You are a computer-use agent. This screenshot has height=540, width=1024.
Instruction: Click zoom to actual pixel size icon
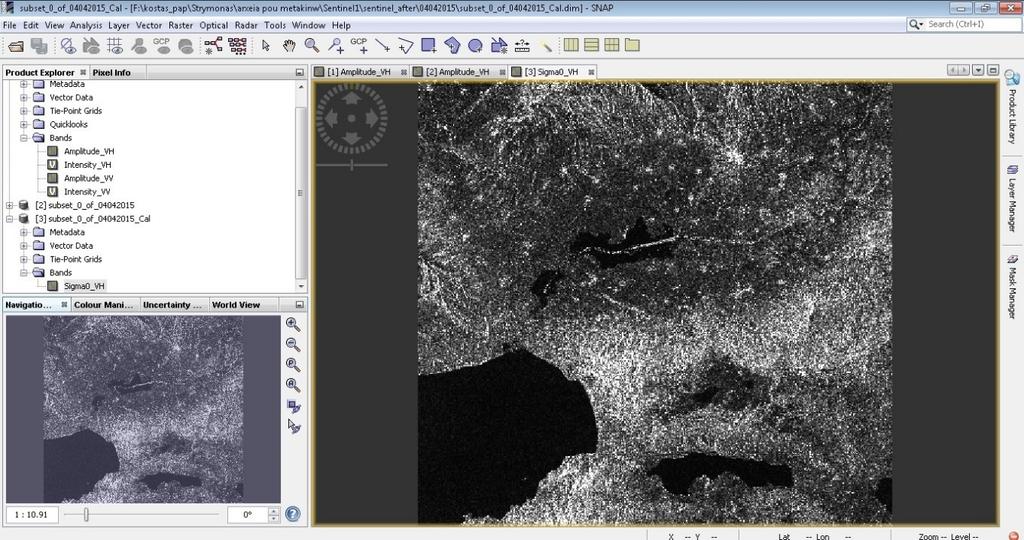pyautogui.click(x=293, y=365)
